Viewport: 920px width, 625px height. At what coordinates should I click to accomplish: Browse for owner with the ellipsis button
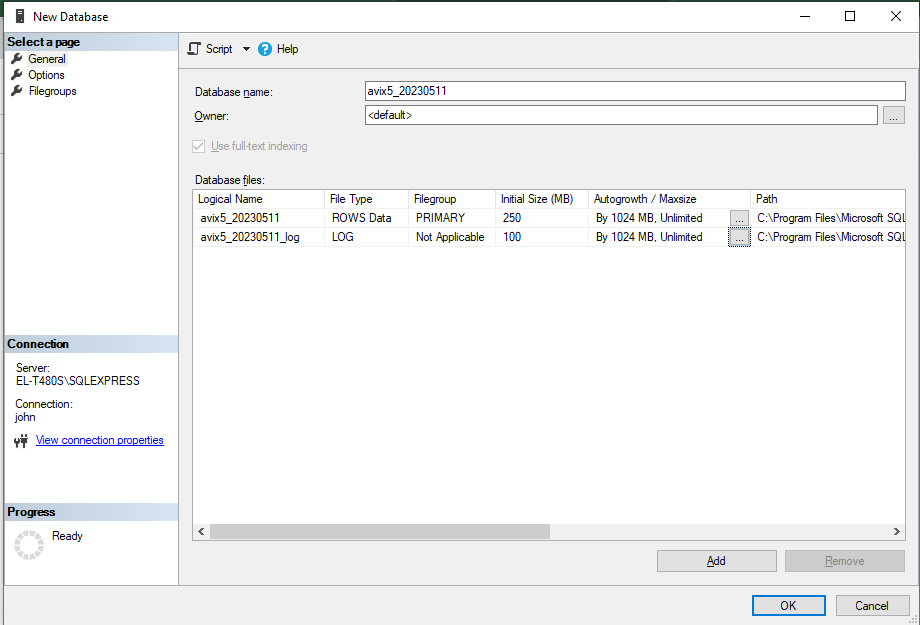coord(894,116)
